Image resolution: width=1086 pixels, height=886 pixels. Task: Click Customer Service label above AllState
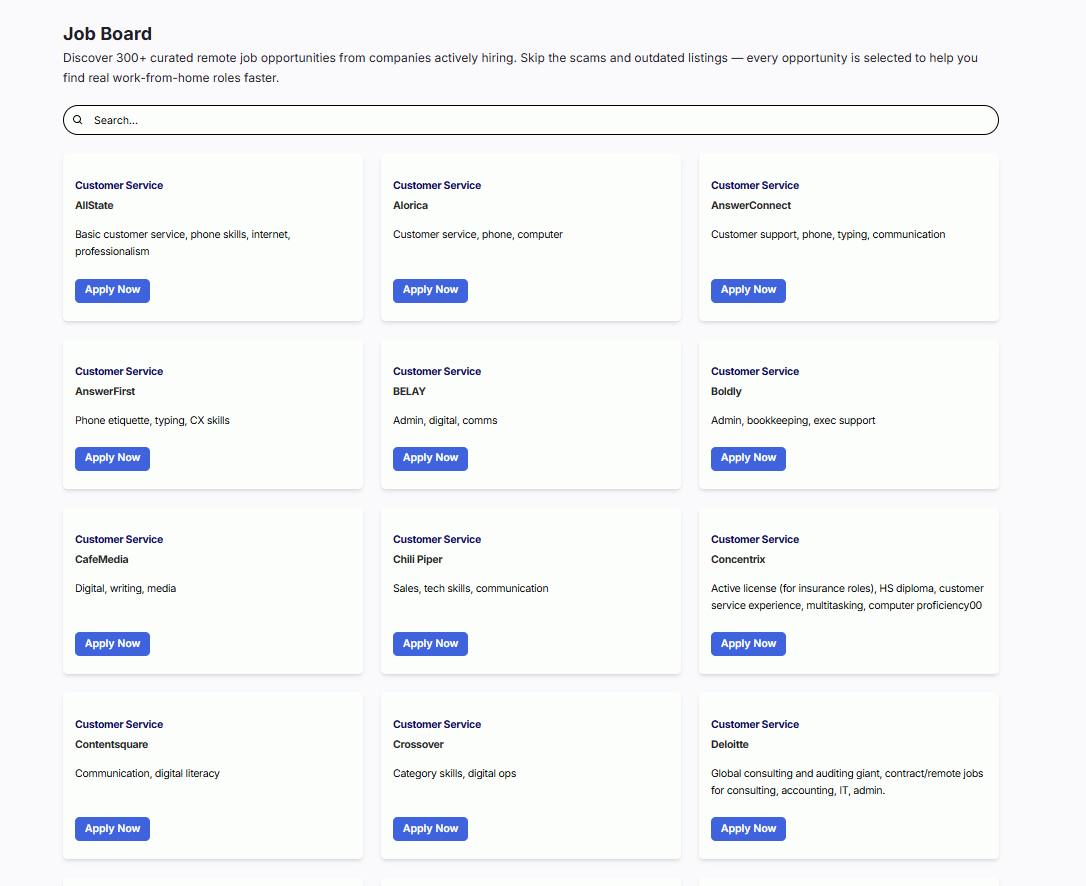119,186
